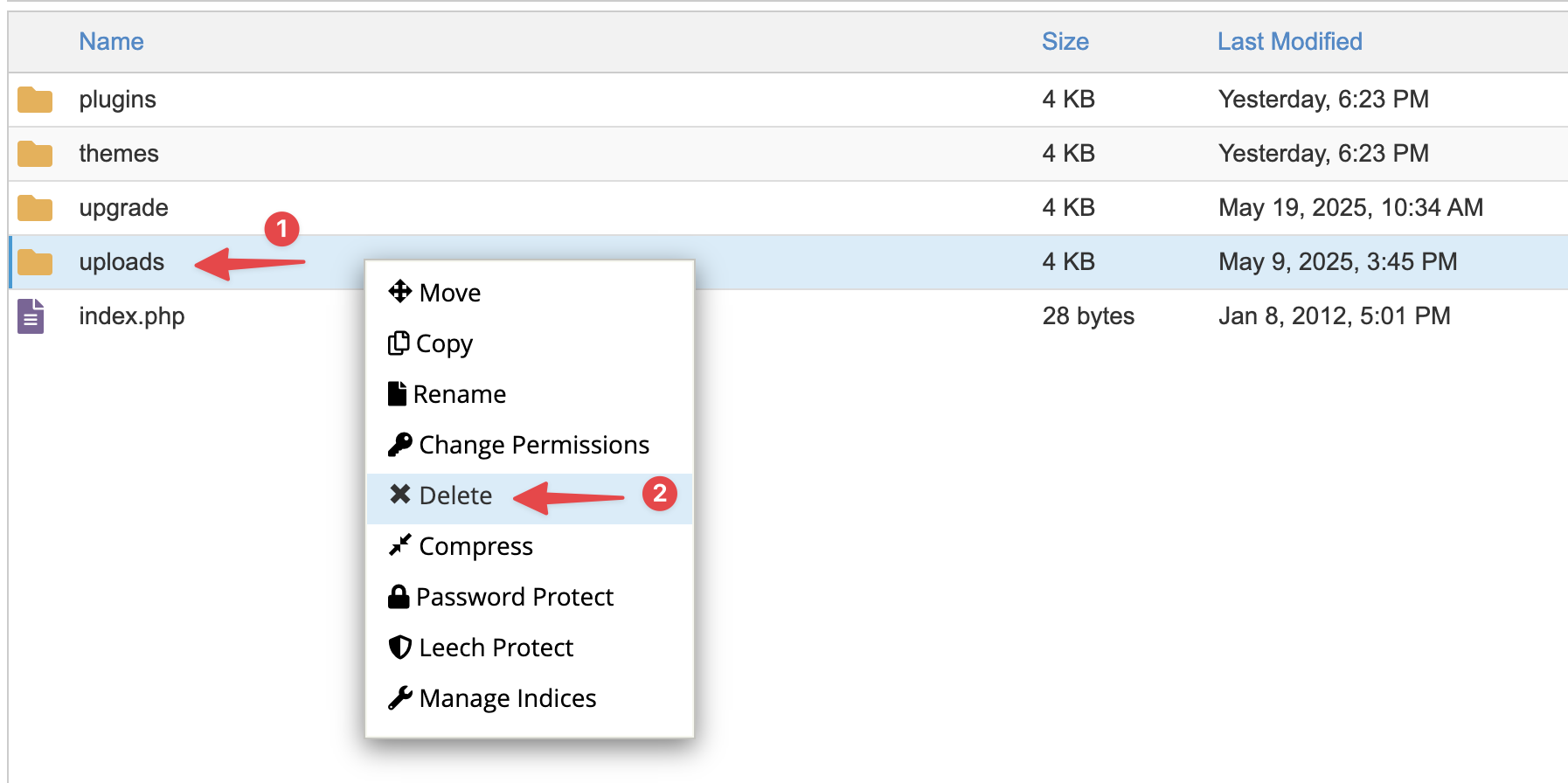The height and width of the screenshot is (783, 1568).
Task: Choose Copy from the context menu
Action: [x=530, y=343]
